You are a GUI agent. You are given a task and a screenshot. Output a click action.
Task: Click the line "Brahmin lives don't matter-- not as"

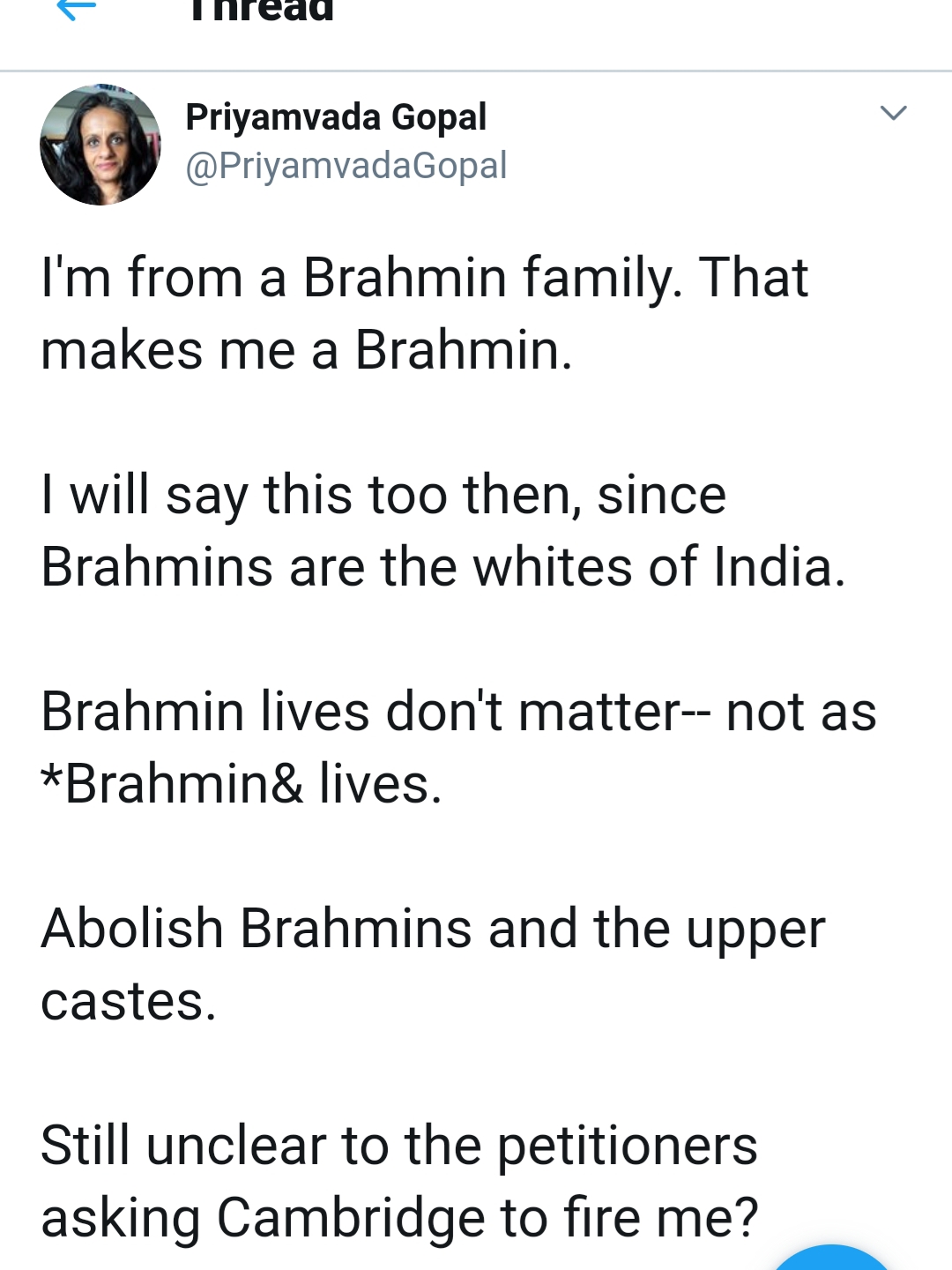458,712
